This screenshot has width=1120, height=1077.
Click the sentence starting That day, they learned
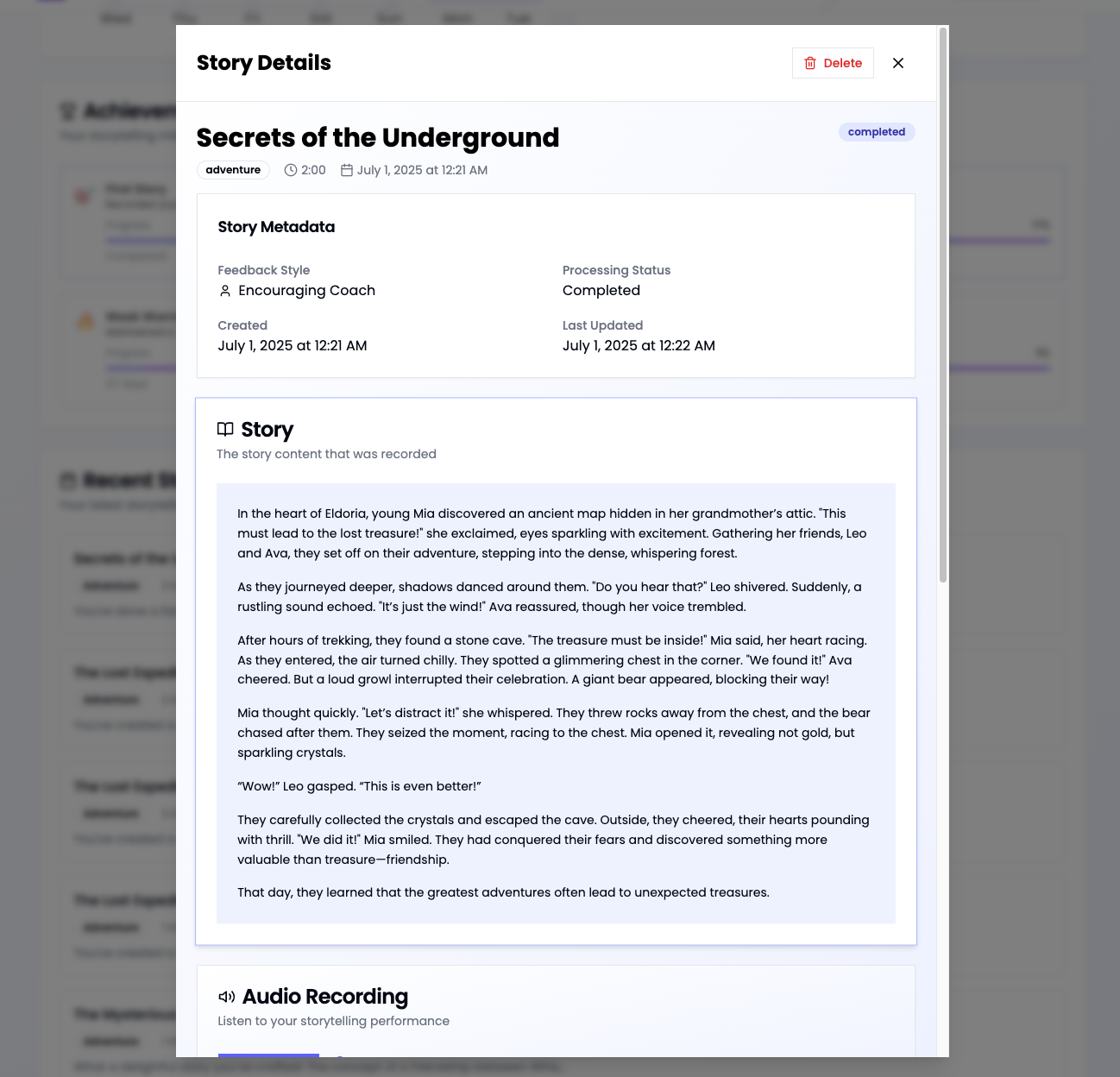(503, 892)
